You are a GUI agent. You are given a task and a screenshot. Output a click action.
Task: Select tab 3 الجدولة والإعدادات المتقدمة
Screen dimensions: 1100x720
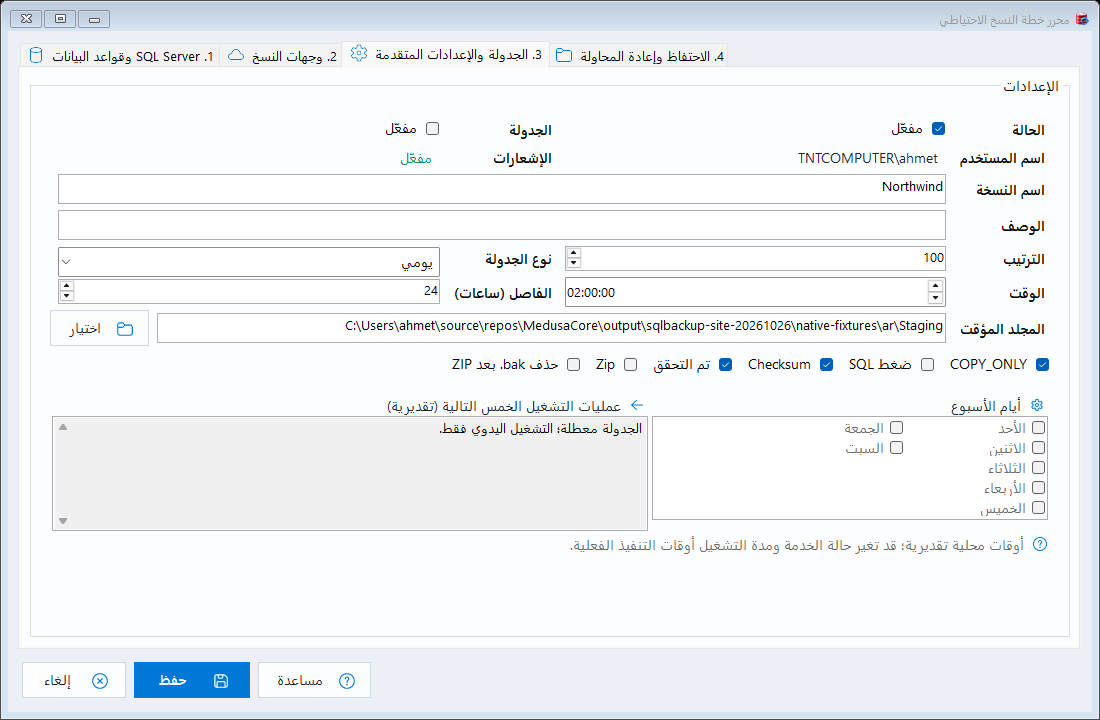tap(446, 54)
